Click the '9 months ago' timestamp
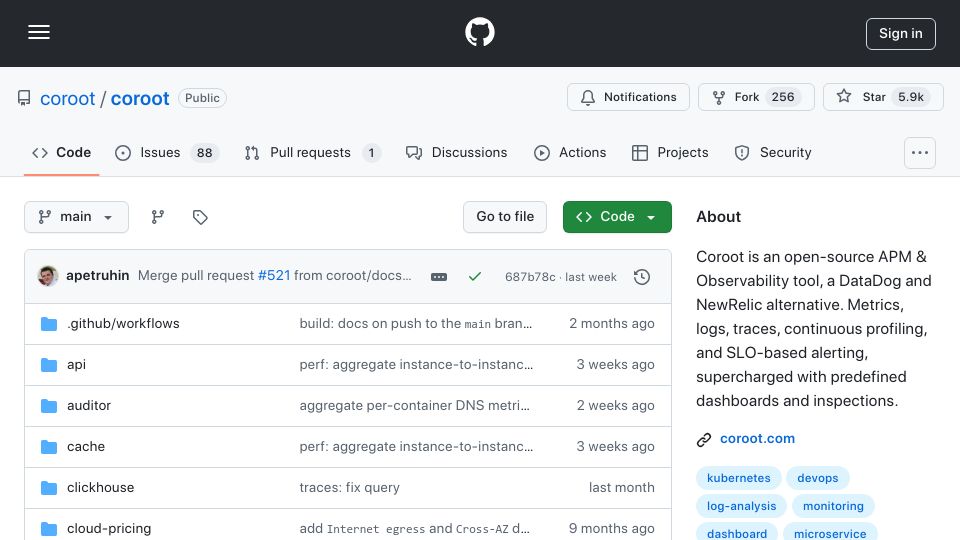 (x=612, y=528)
